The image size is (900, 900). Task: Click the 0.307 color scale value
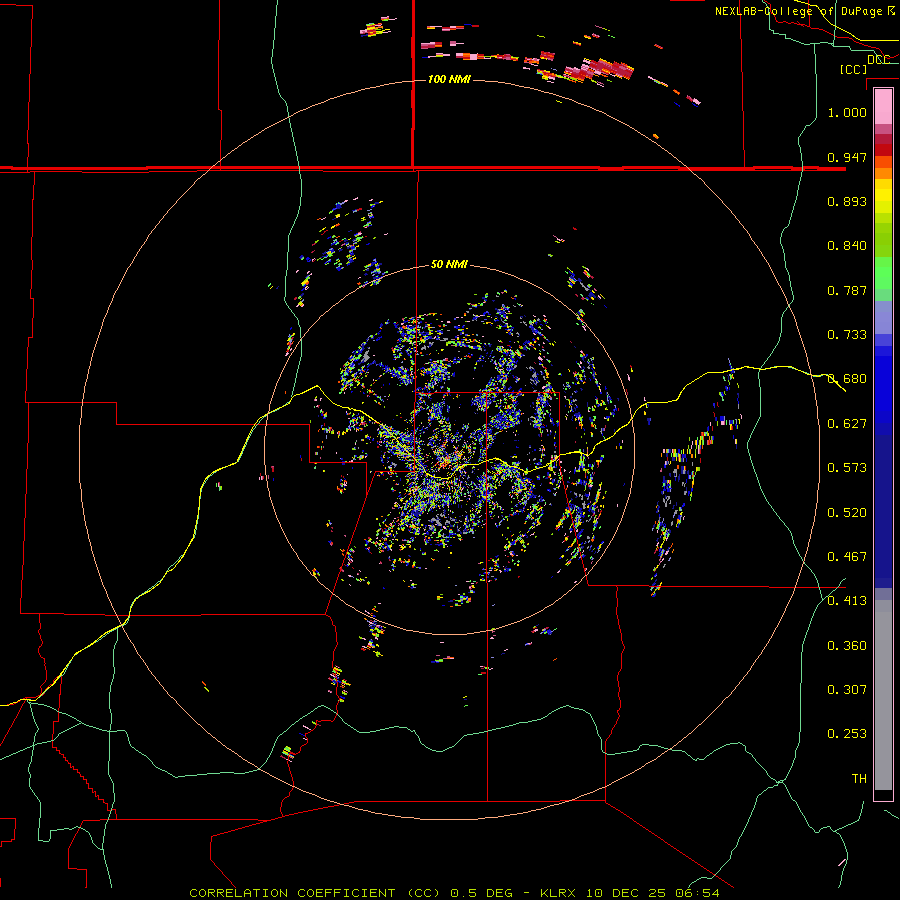point(847,690)
